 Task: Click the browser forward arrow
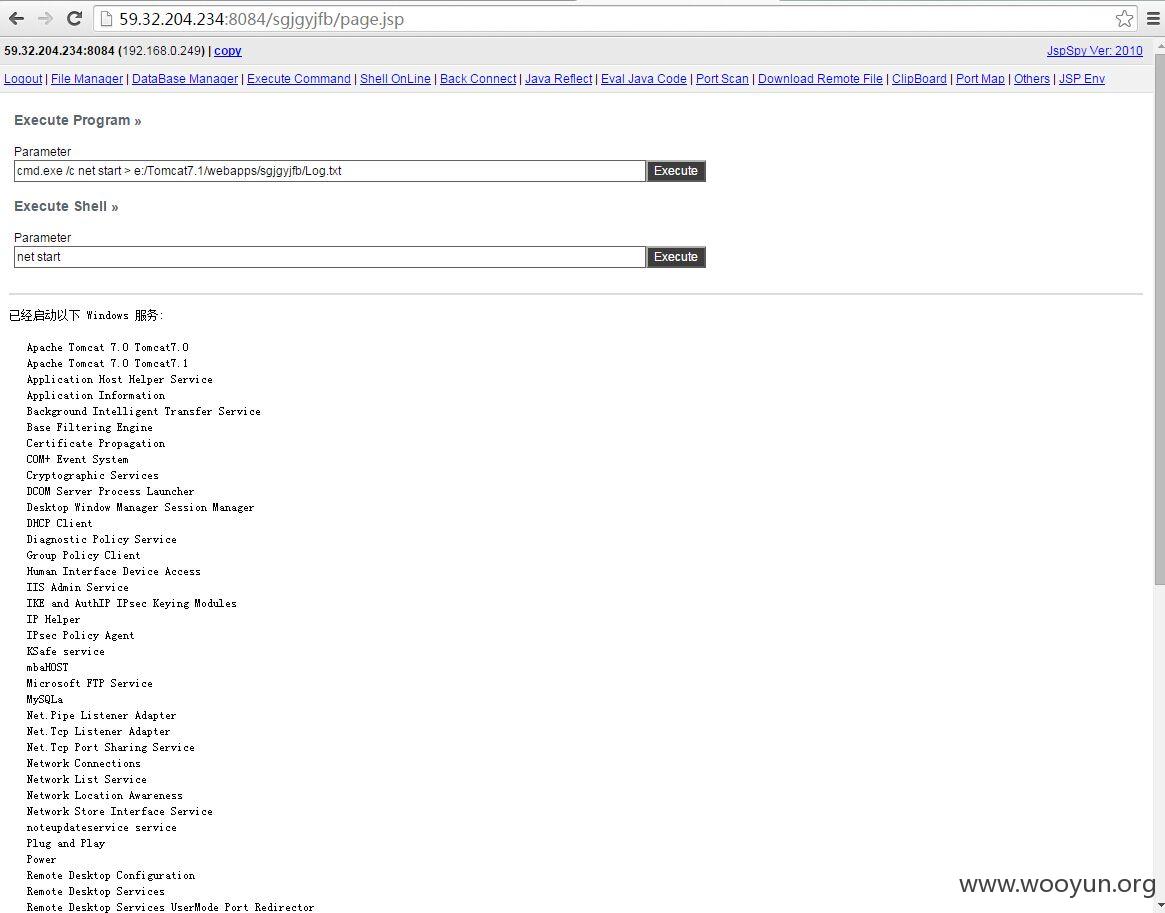coord(45,19)
